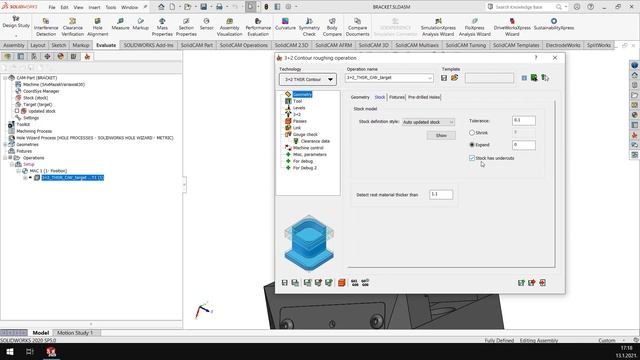Click the Show stock button
Screen dimensions: 640x360
(x=441, y=136)
